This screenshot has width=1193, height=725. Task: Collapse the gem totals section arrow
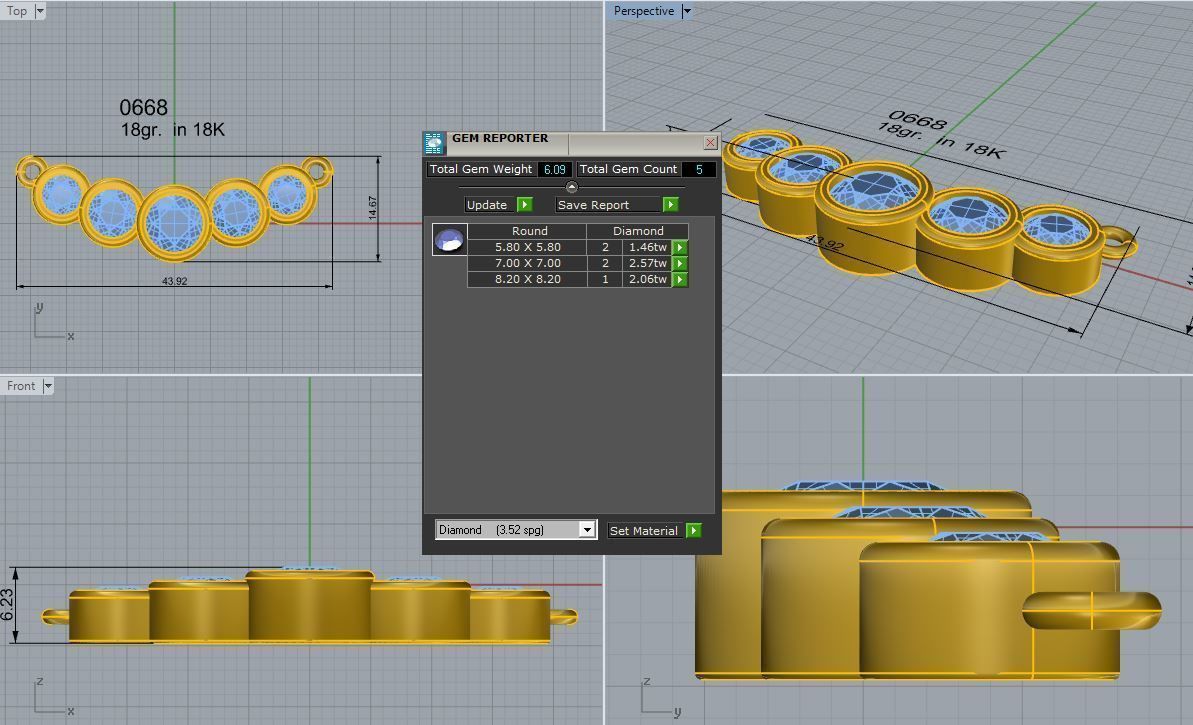[572, 187]
